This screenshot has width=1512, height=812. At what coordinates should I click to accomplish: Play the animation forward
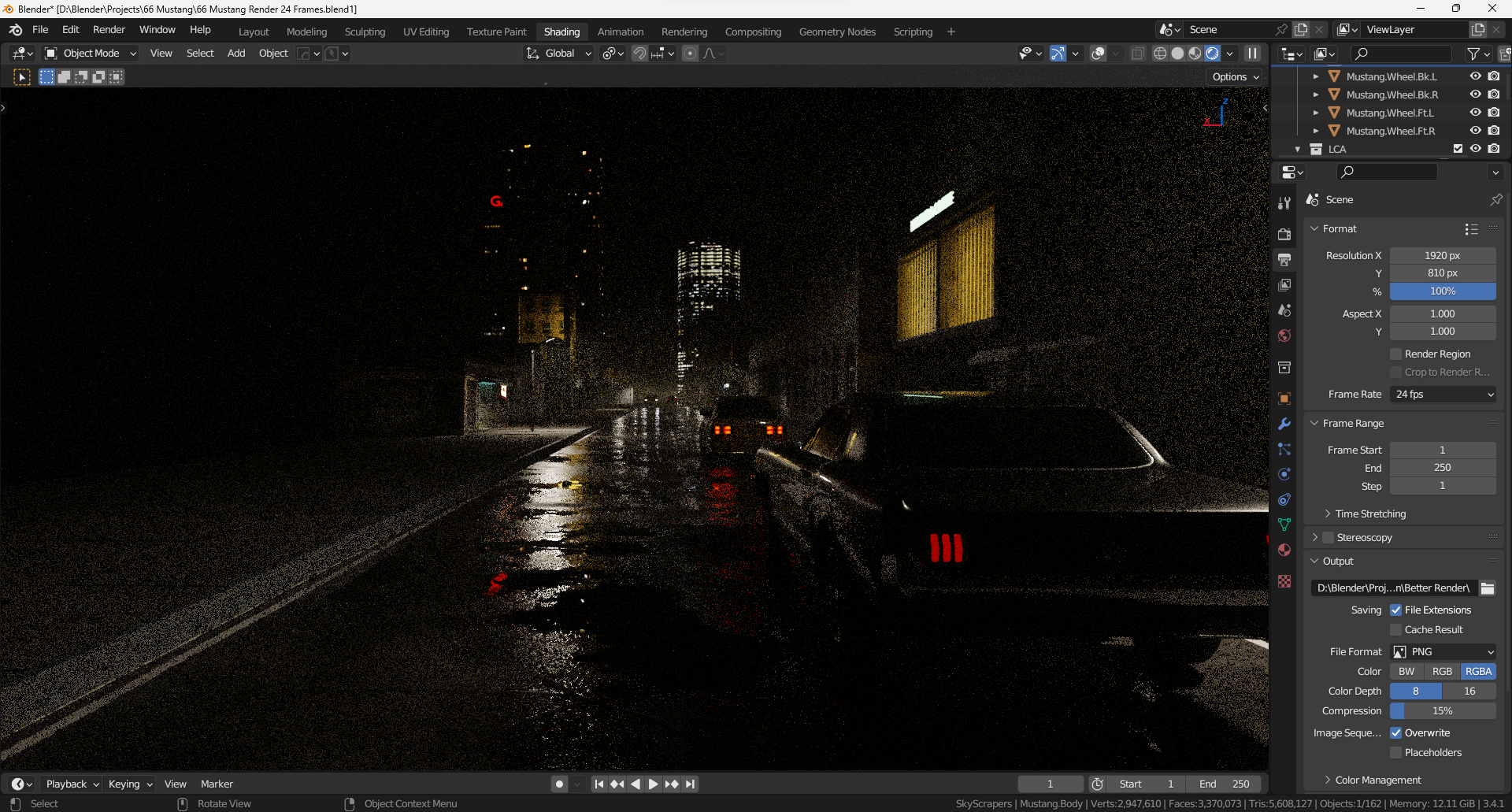pos(654,784)
